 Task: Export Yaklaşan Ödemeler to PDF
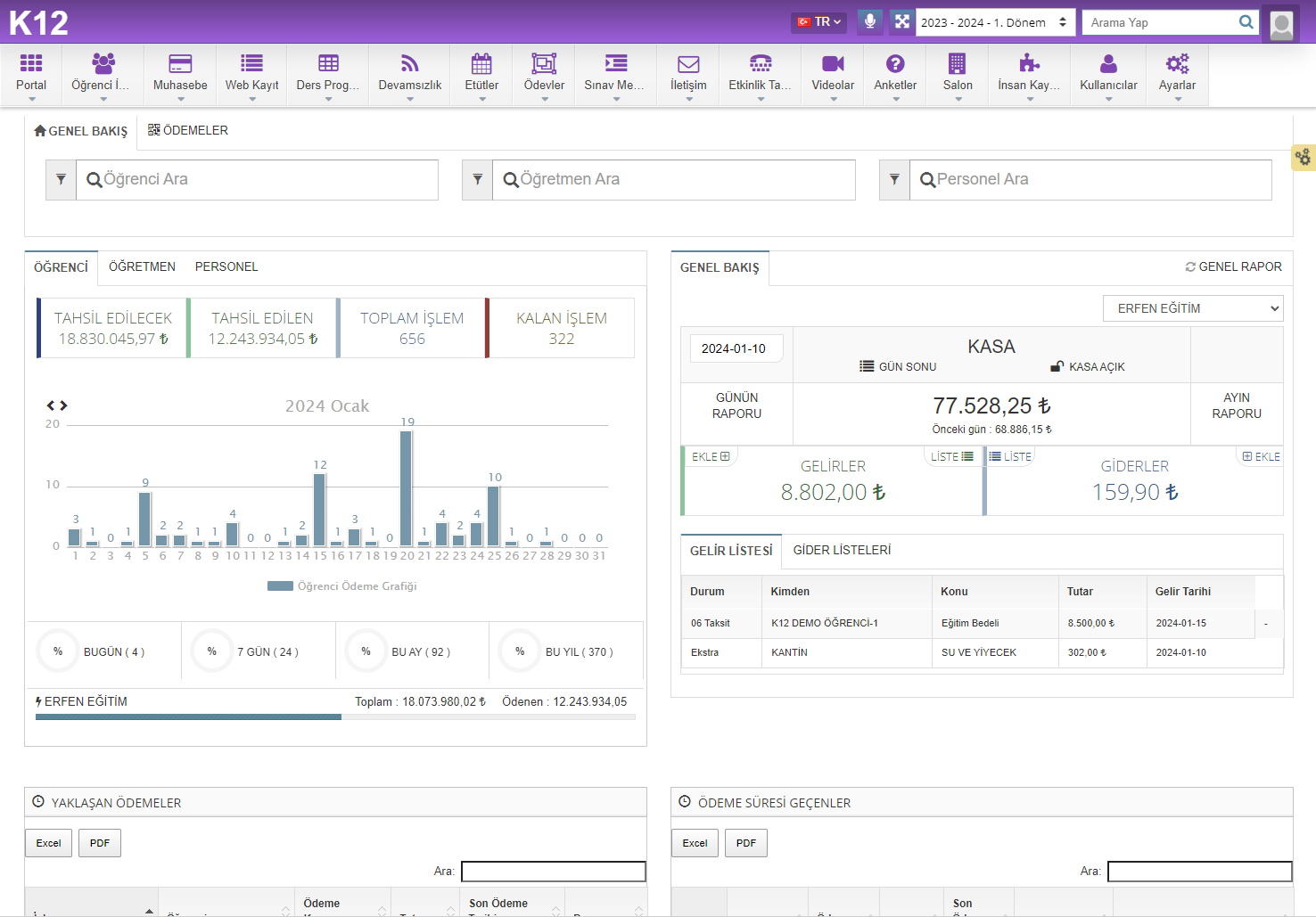100,843
